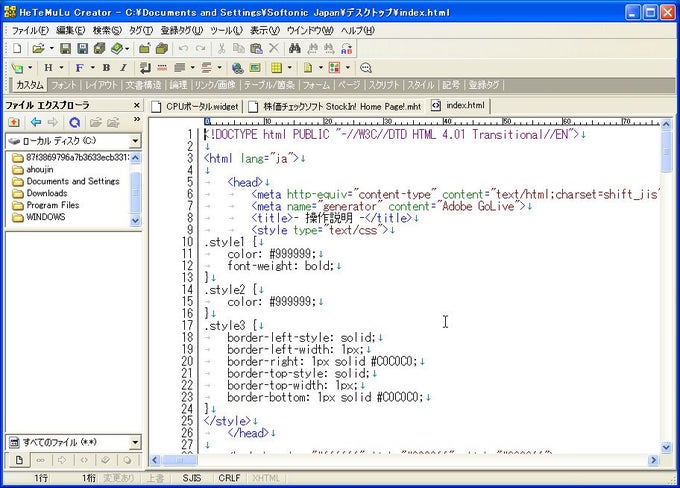This screenshot has width=680, height=488.
Task: Click the yellow page icon in the tag toolbar
Action: (307, 68)
